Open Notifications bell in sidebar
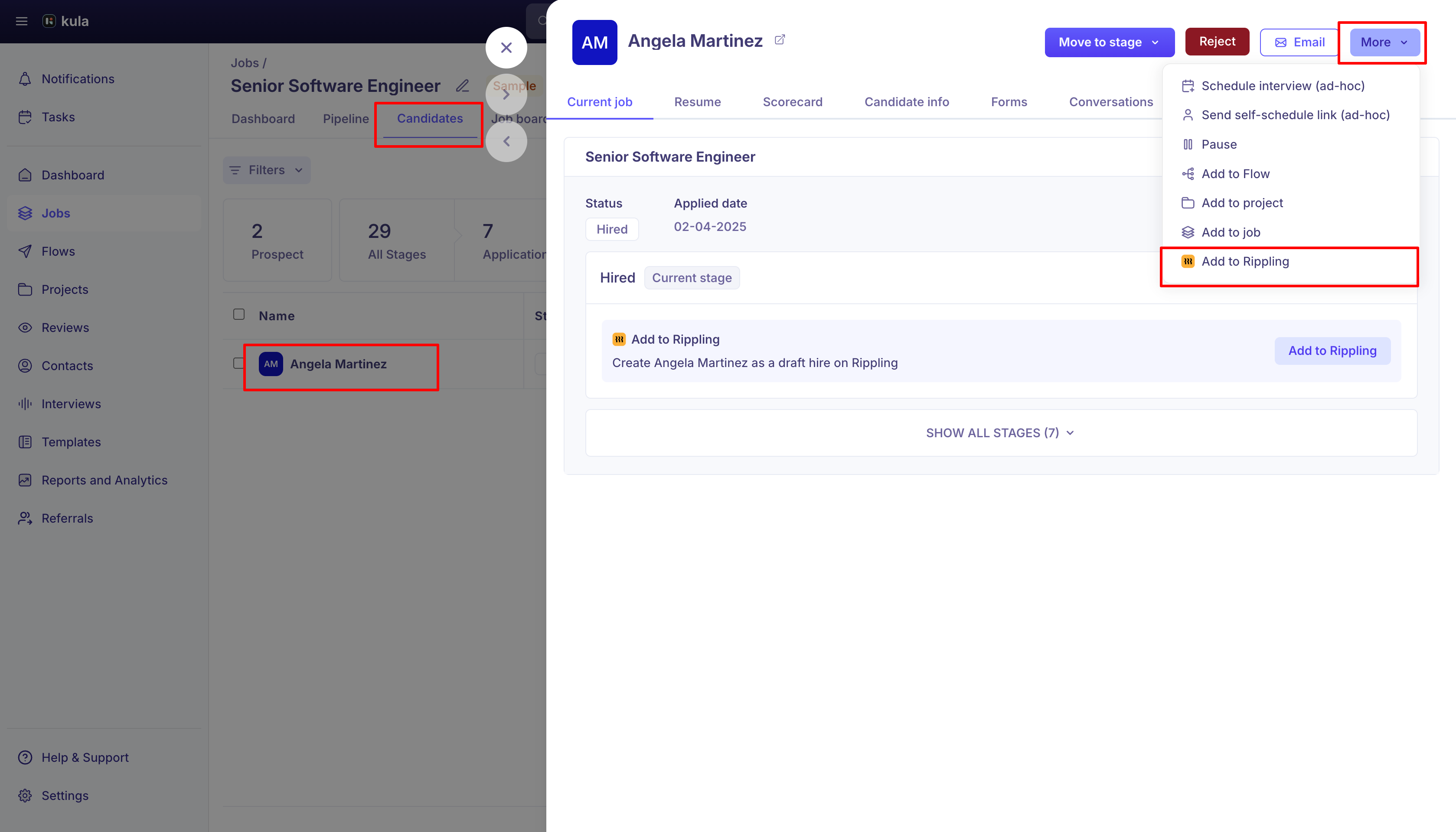 coord(25,79)
